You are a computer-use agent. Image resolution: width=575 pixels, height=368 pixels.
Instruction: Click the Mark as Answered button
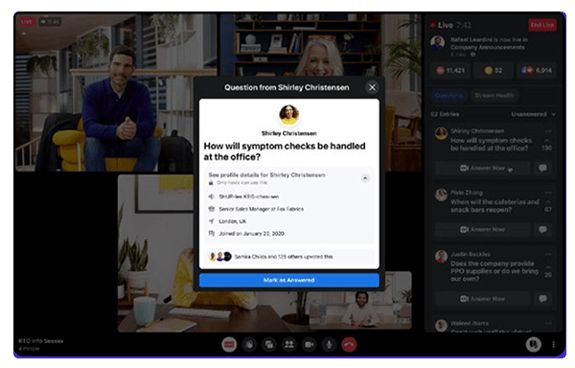point(289,280)
